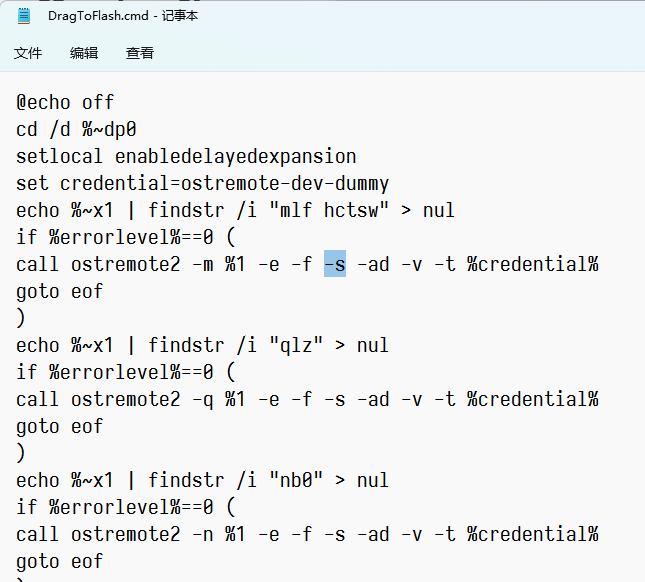This screenshot has height=582, width=645.
Task: Click the findstr line containing "qlz"
Action: coord(202,345)
